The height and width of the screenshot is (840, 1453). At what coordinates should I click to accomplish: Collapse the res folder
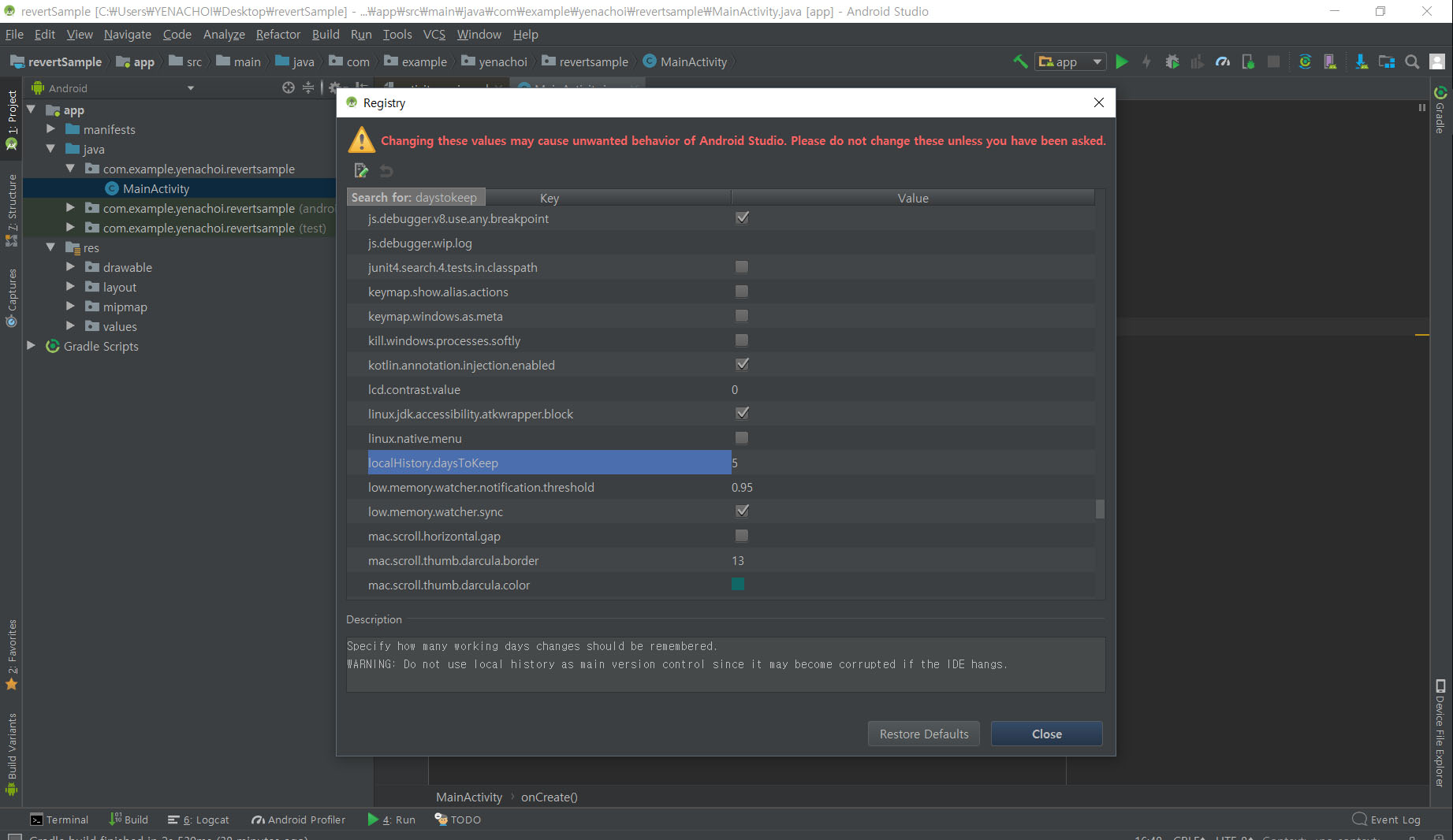pos(50,247)
